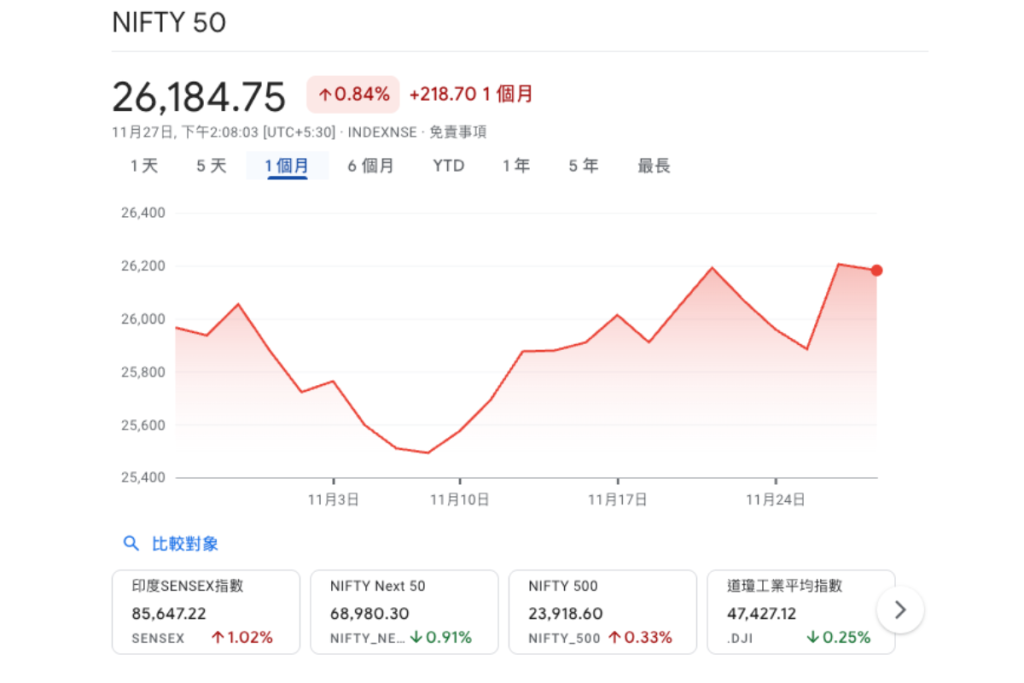Click the 47,427.12 value
Screen dimensions: 1024x683
[761, 614]
